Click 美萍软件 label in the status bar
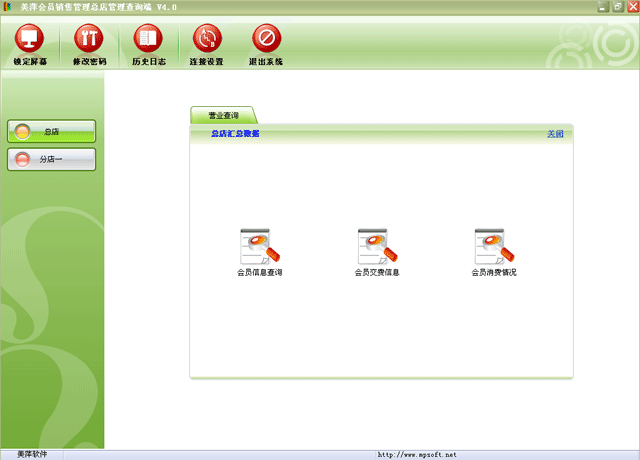 point(32,454)
